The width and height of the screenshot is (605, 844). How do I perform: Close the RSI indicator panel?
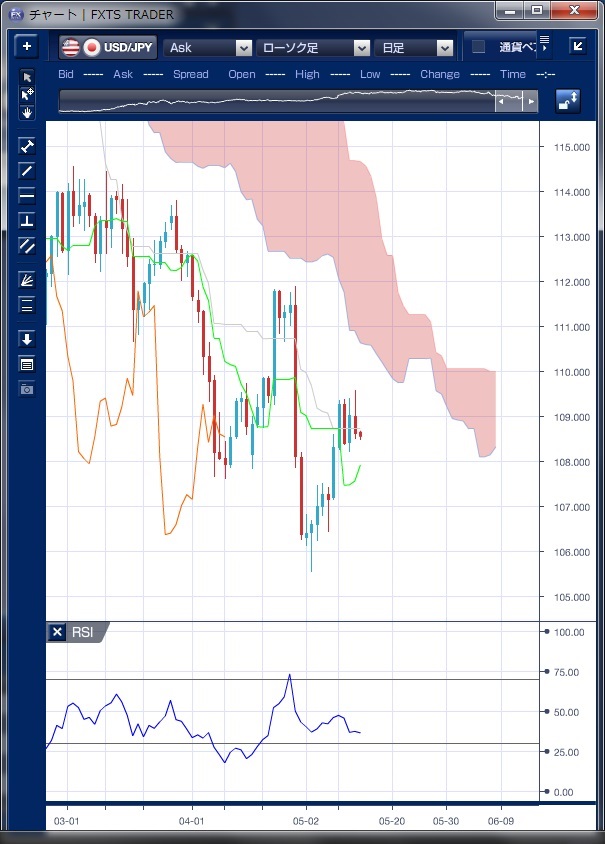click(x=57, y=632)
